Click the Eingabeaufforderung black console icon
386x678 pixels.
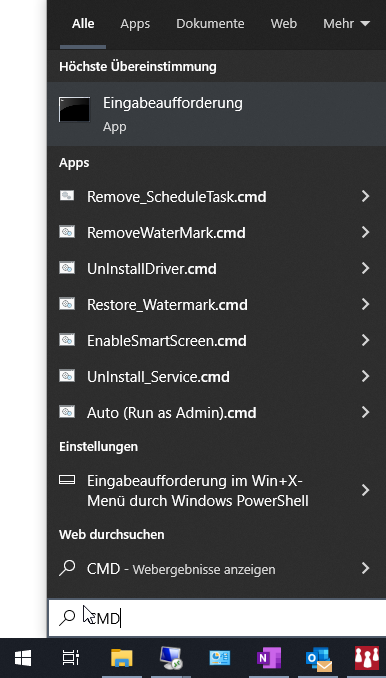[x=74, y=109]
